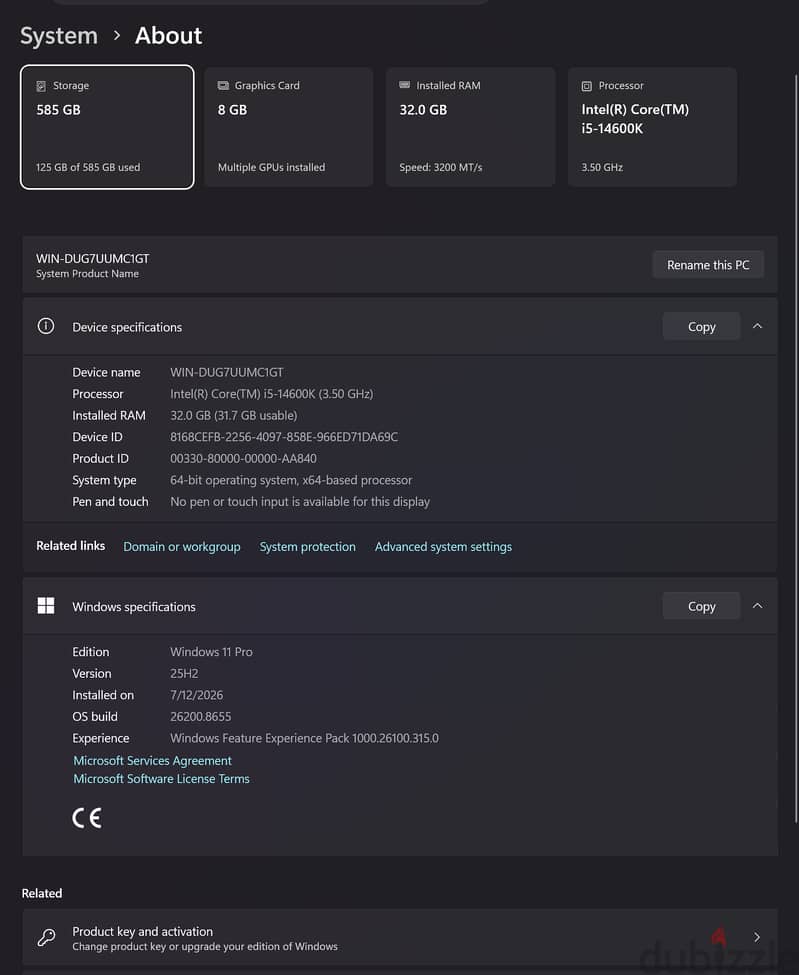Click Rename this PC button

tap(708, 265)
